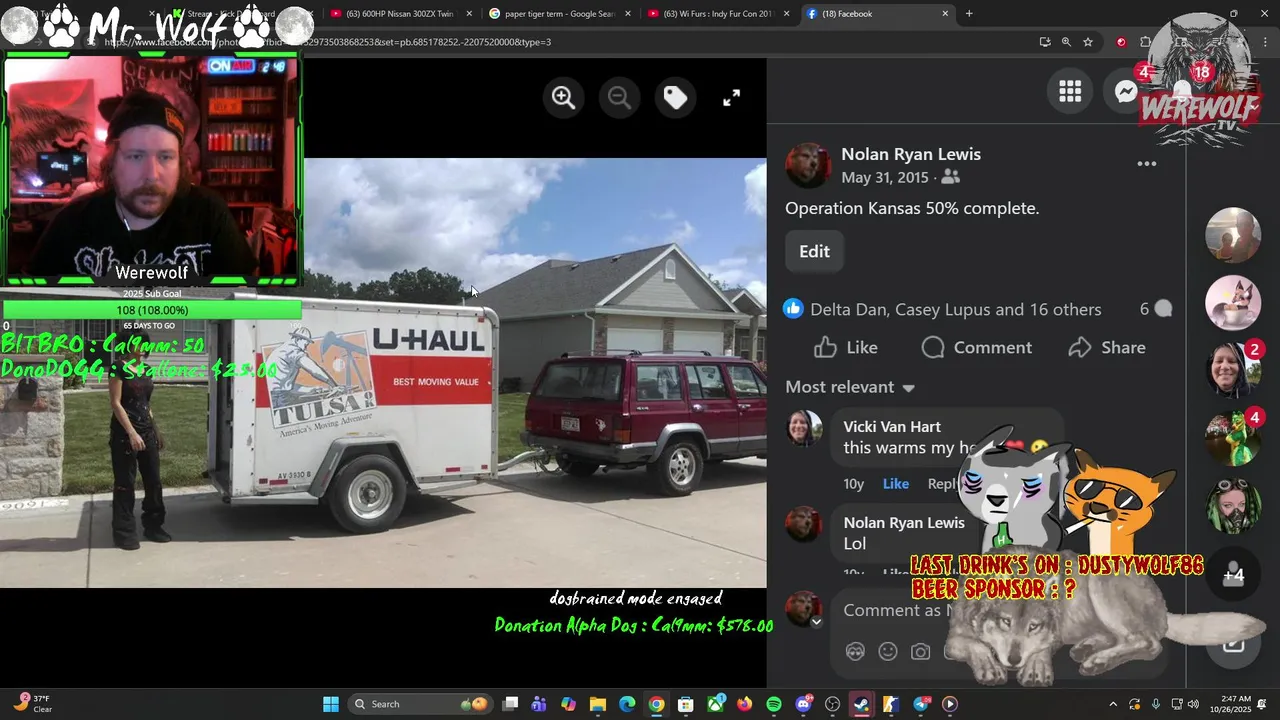Open File Explorer from the taskbar
This screenshot has height=720, width=1280.
point(598,704)
